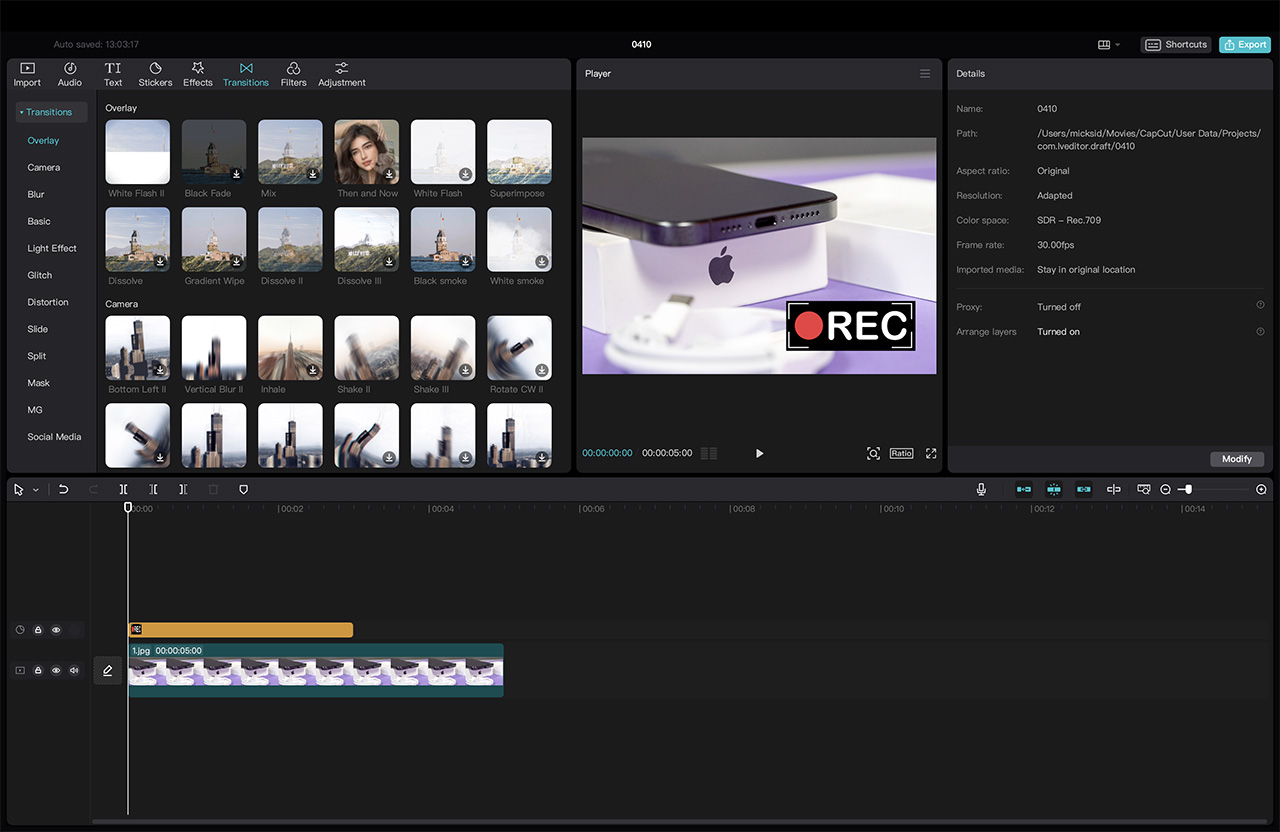Open the Stickers panel
Screen dimensions: 1280x832
[155, 74]
